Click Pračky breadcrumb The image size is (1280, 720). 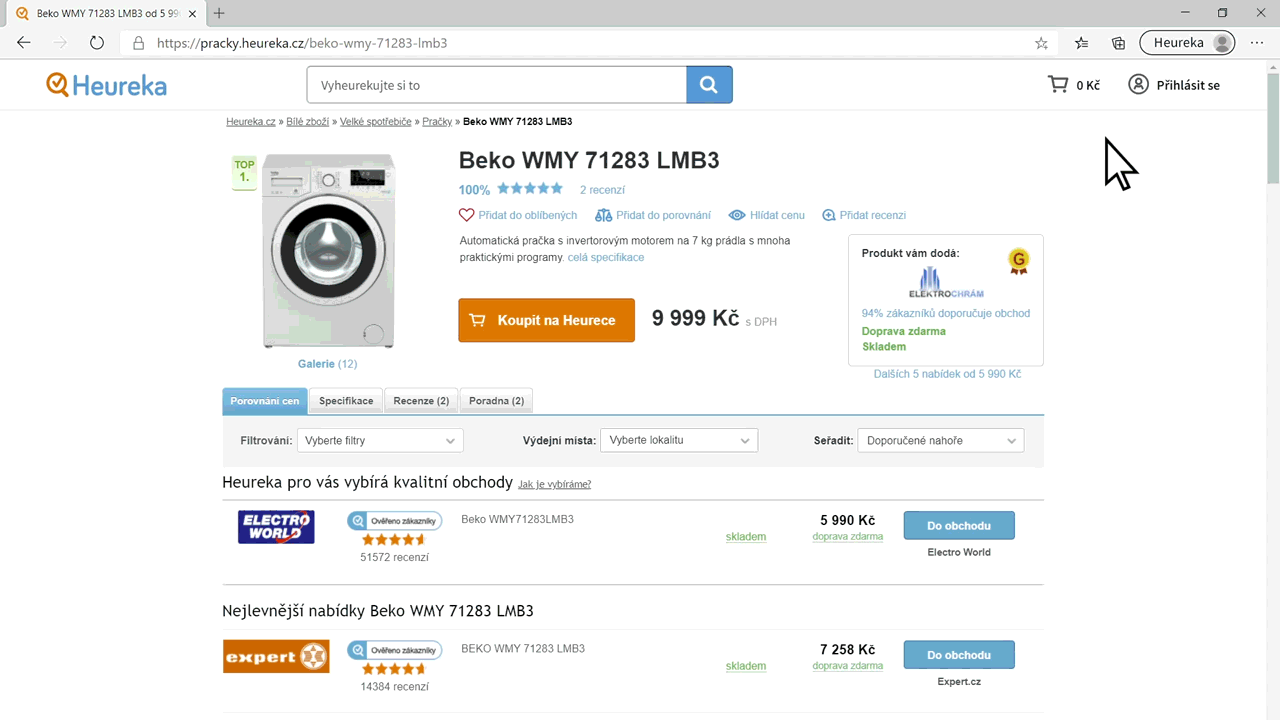437,121
